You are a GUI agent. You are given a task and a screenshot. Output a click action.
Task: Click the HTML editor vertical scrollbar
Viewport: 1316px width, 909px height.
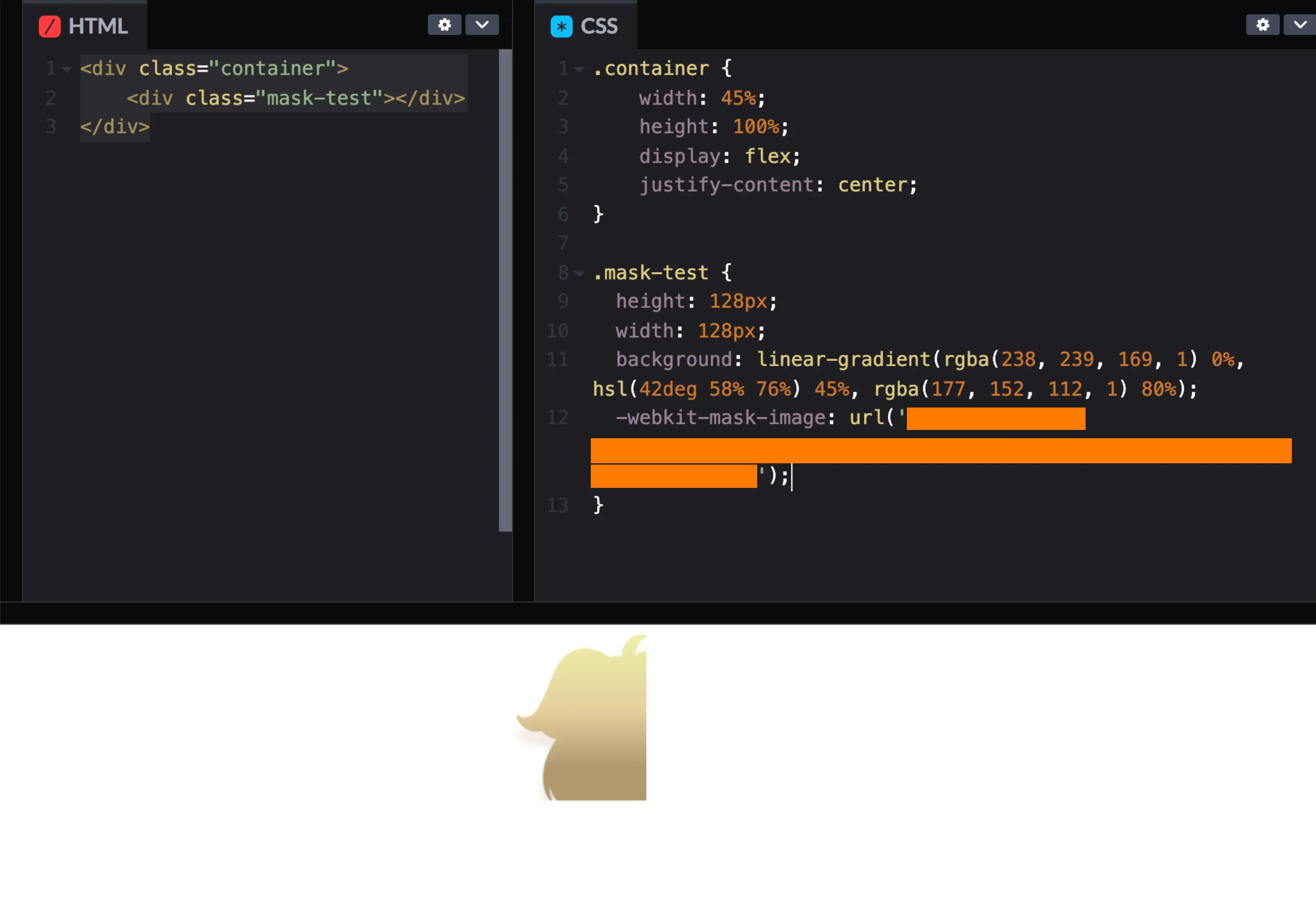pyautogui.click(x=505, y=290)
